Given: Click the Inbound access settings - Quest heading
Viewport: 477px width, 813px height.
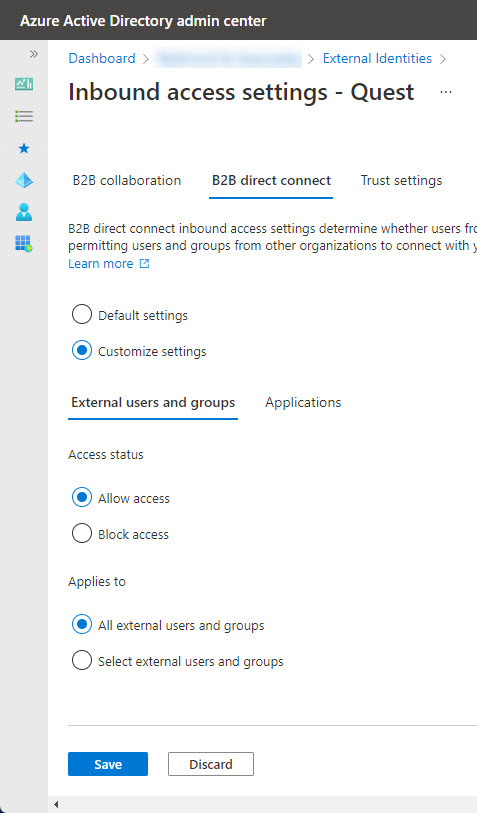Looking at the screenshot, I should tap(241, 92).
